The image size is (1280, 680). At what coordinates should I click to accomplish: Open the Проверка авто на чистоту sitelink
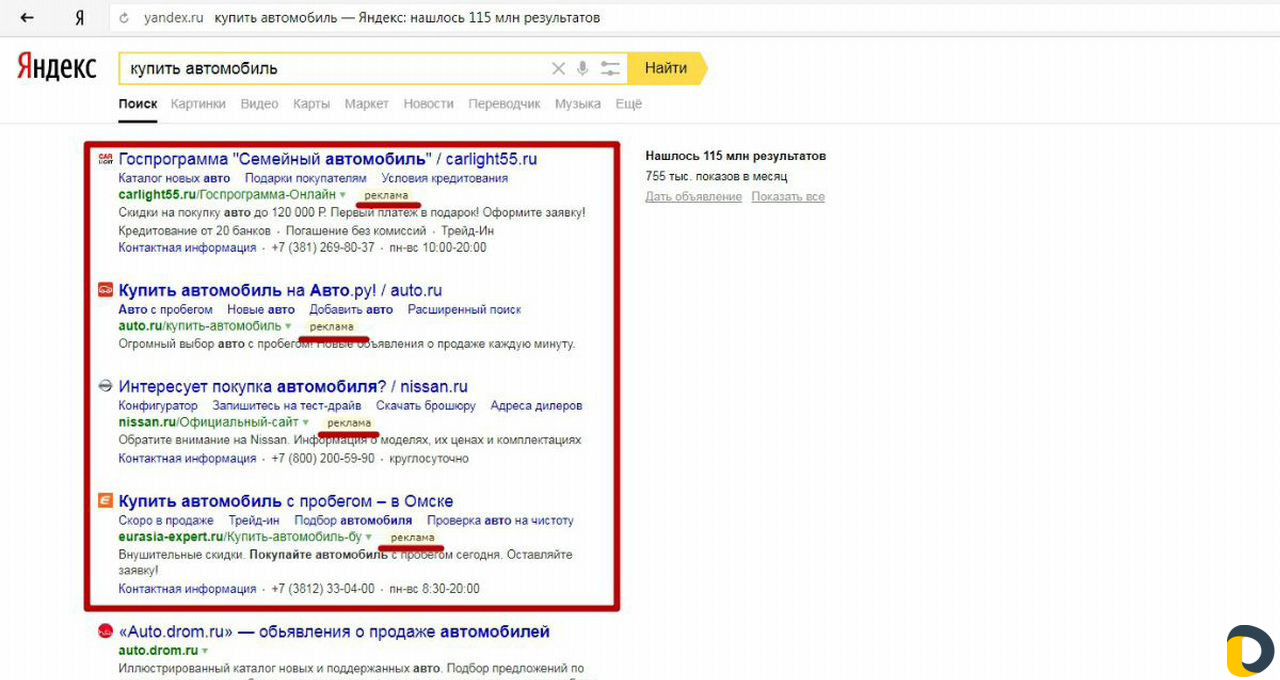(500, 520)
